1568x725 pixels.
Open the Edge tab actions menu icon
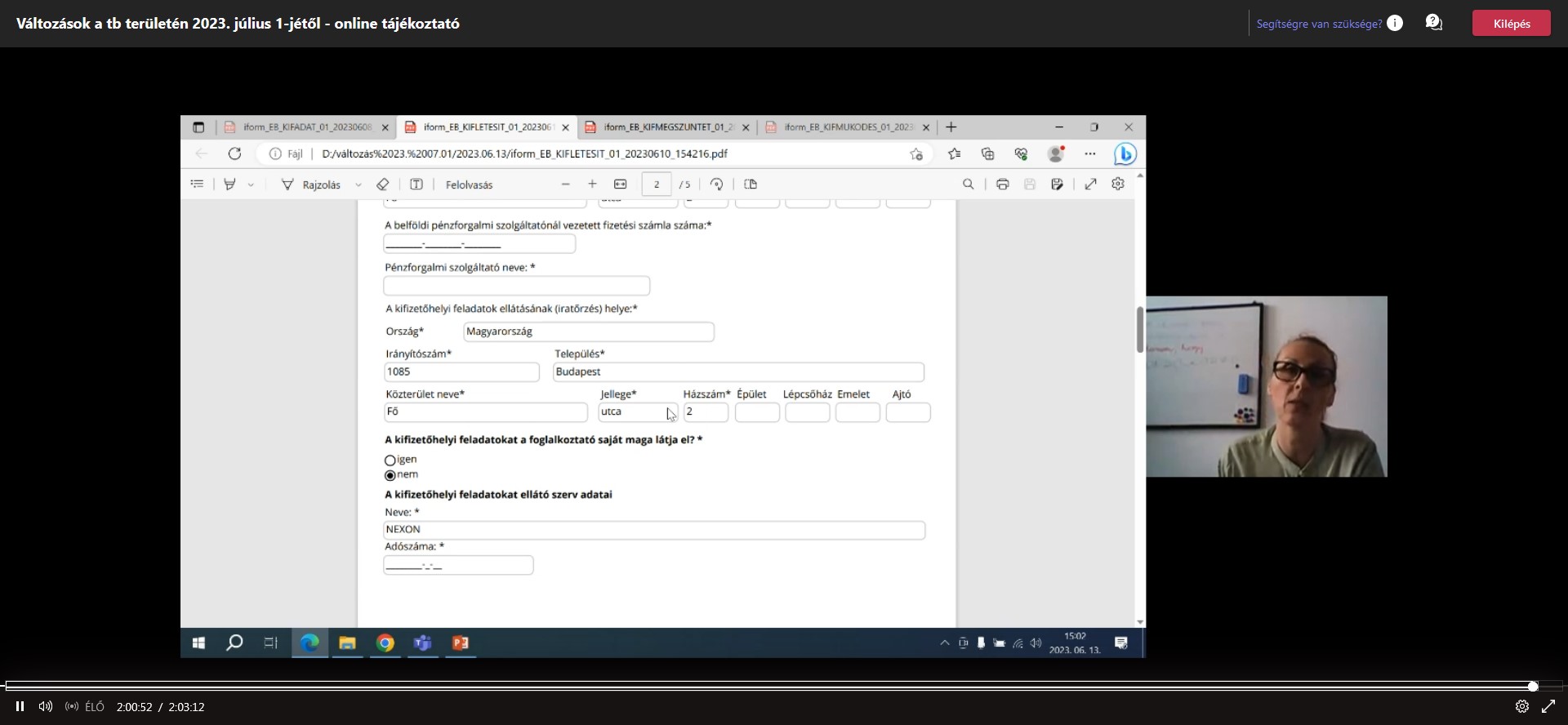198,127
